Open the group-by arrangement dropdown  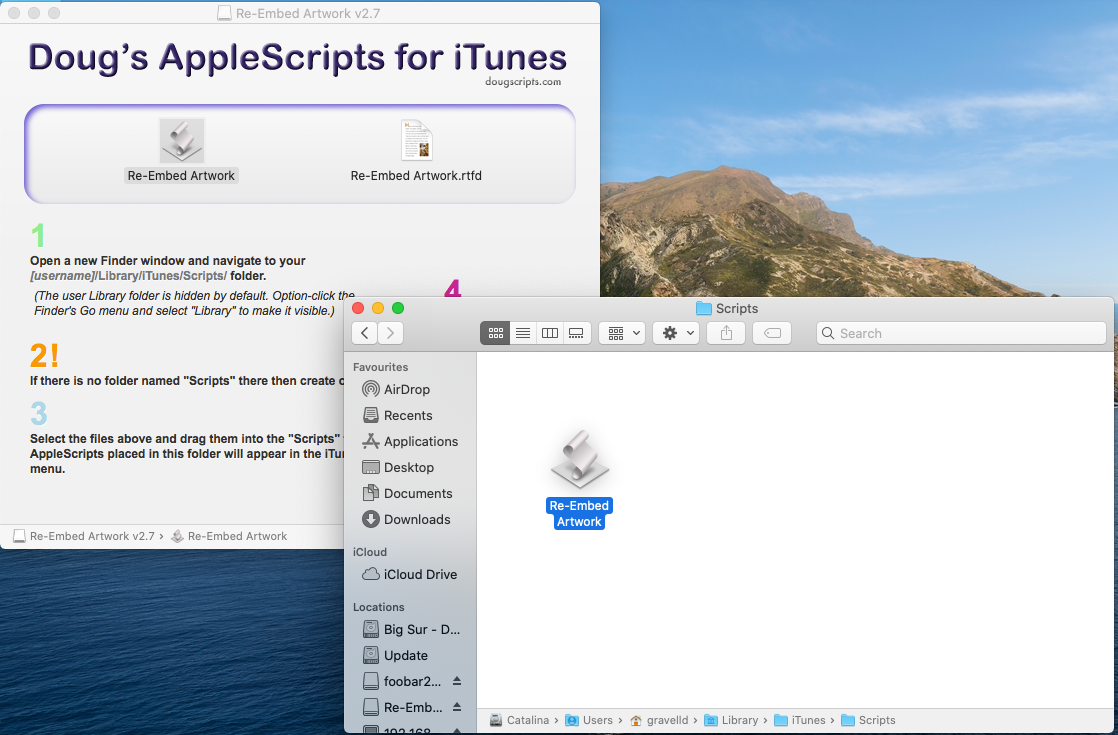622,333
